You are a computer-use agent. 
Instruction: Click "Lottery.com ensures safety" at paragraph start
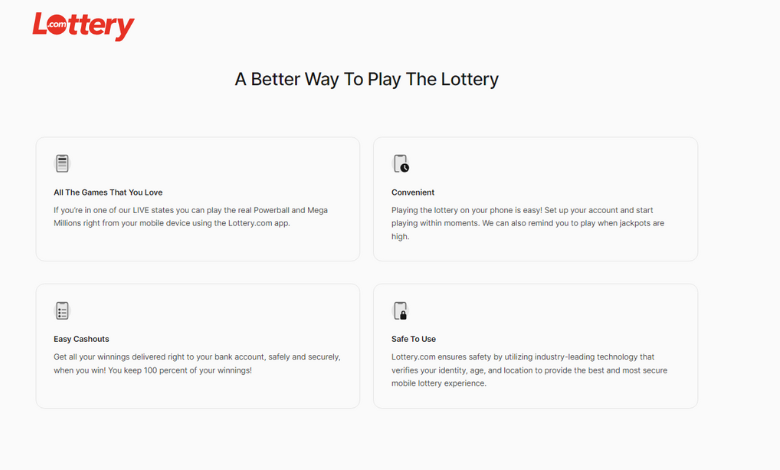[x=445, y=357]
